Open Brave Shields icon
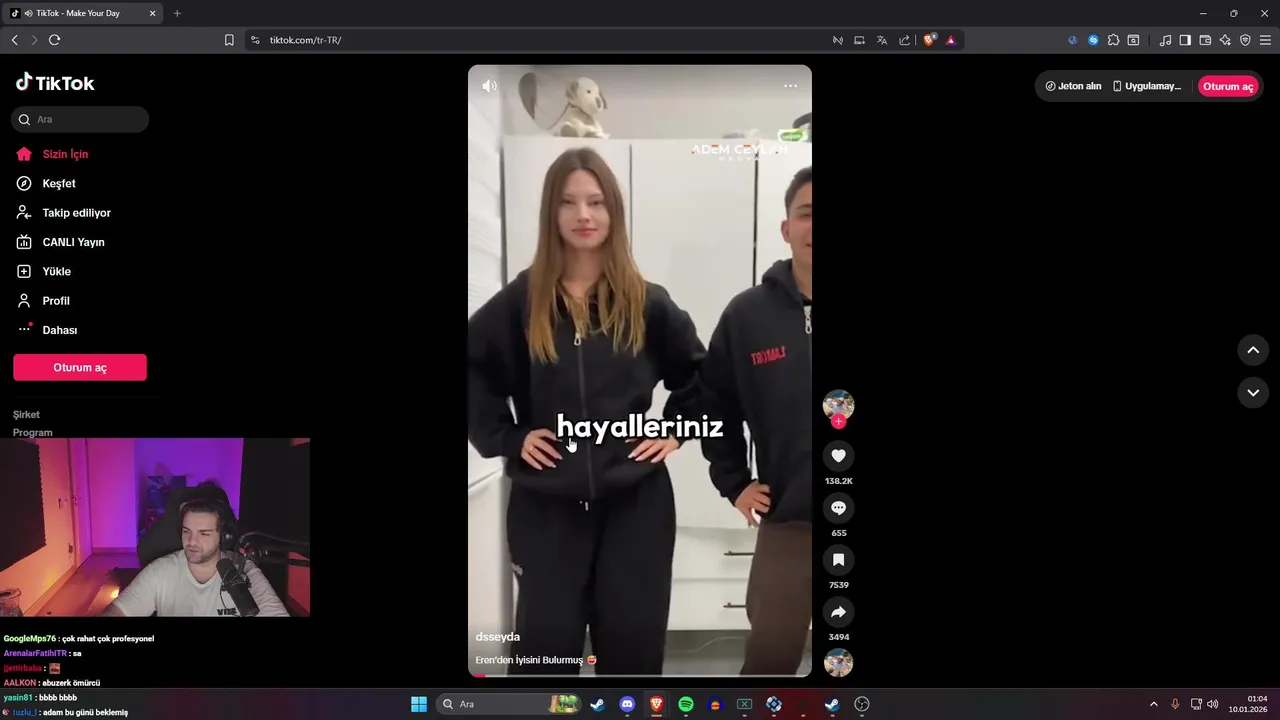The width and height of the screenshot is (1280, 720). pyautogui.click(x=929, y=40)
